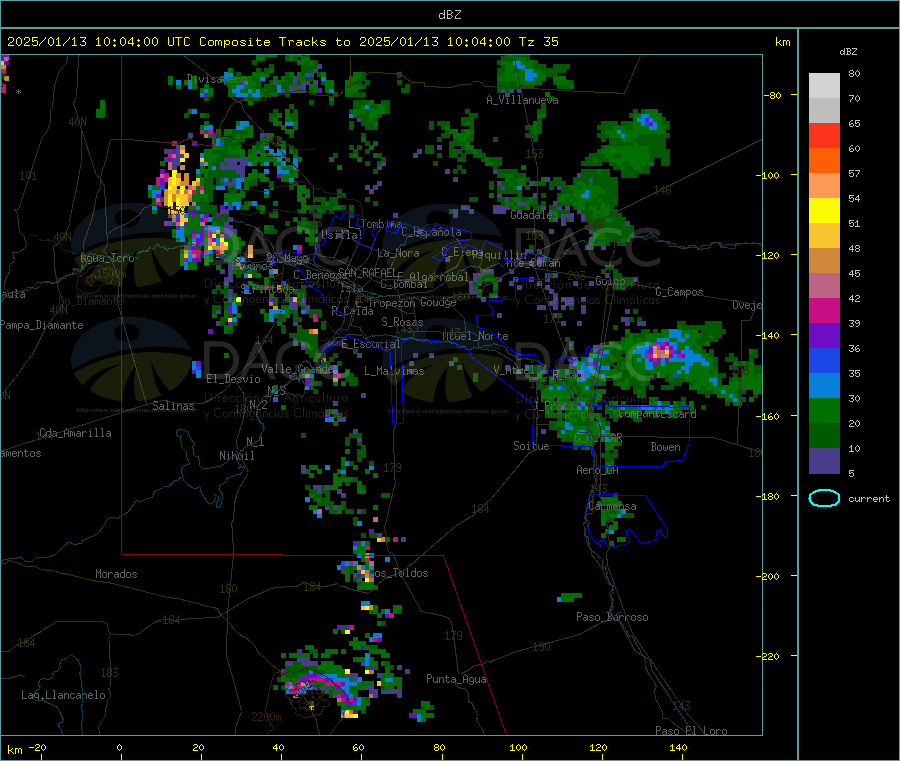This screenshot has width=900, height=761.
Task: Click the Pampa_Diamante map label
Action: 41,325
